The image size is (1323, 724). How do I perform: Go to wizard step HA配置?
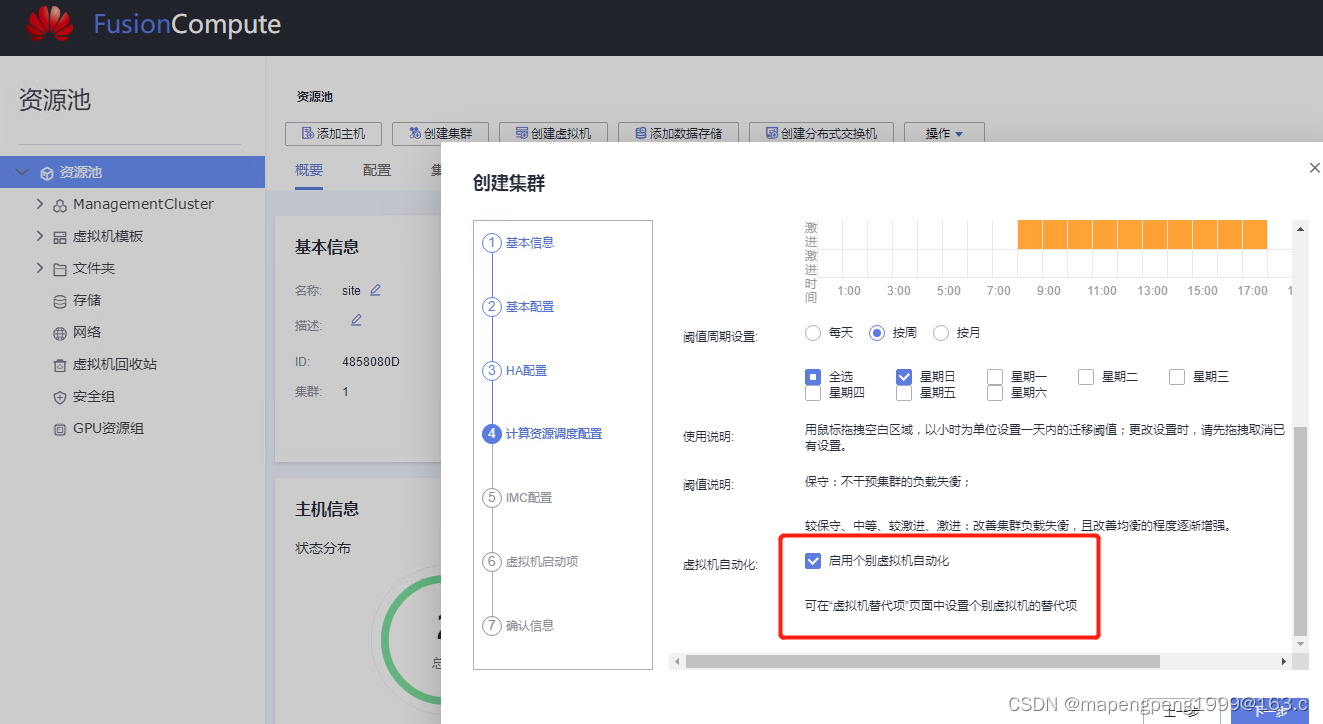(x=515, y=371)
